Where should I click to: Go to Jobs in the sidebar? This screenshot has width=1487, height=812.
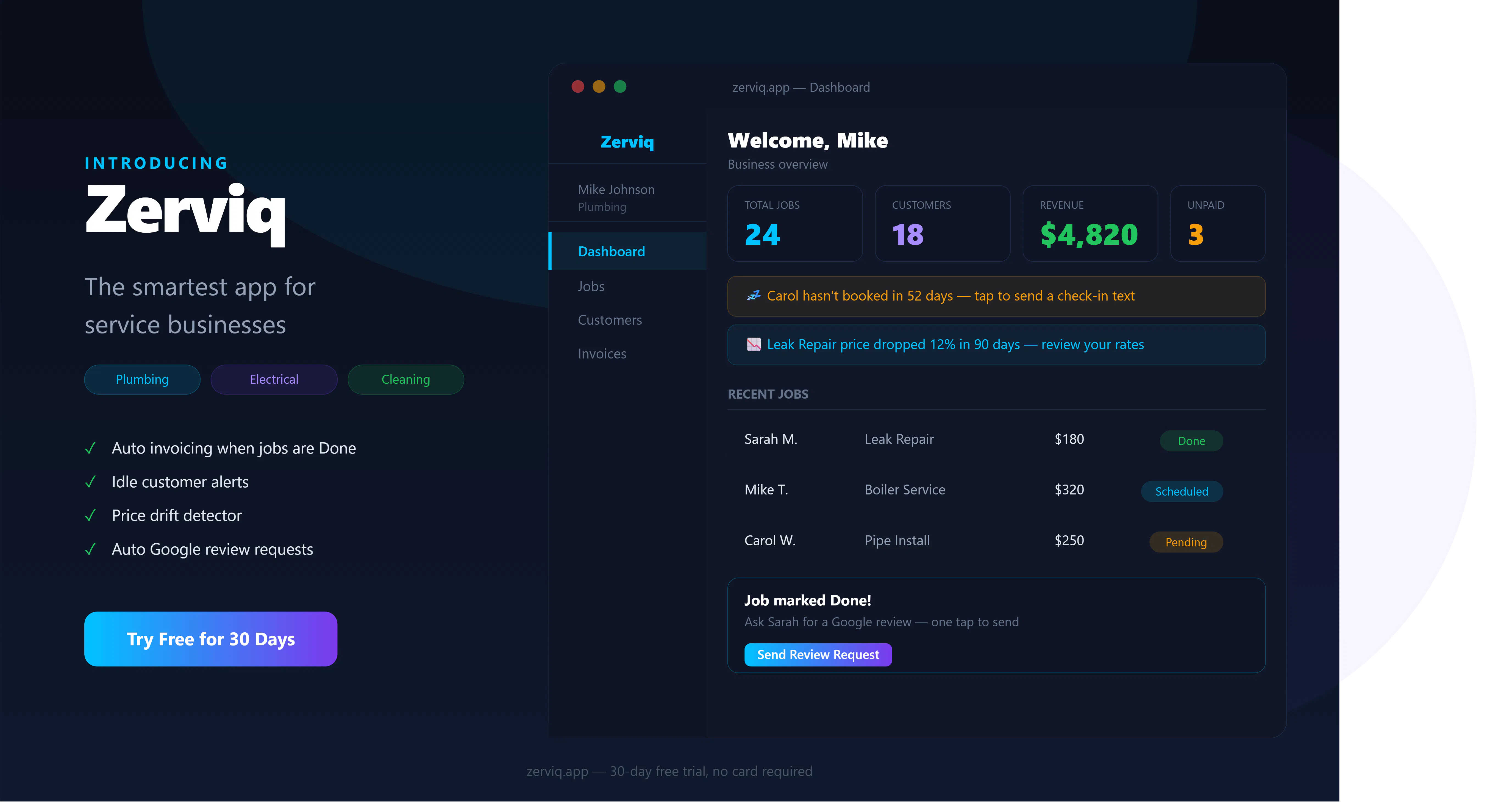click(x=591, y=286)
